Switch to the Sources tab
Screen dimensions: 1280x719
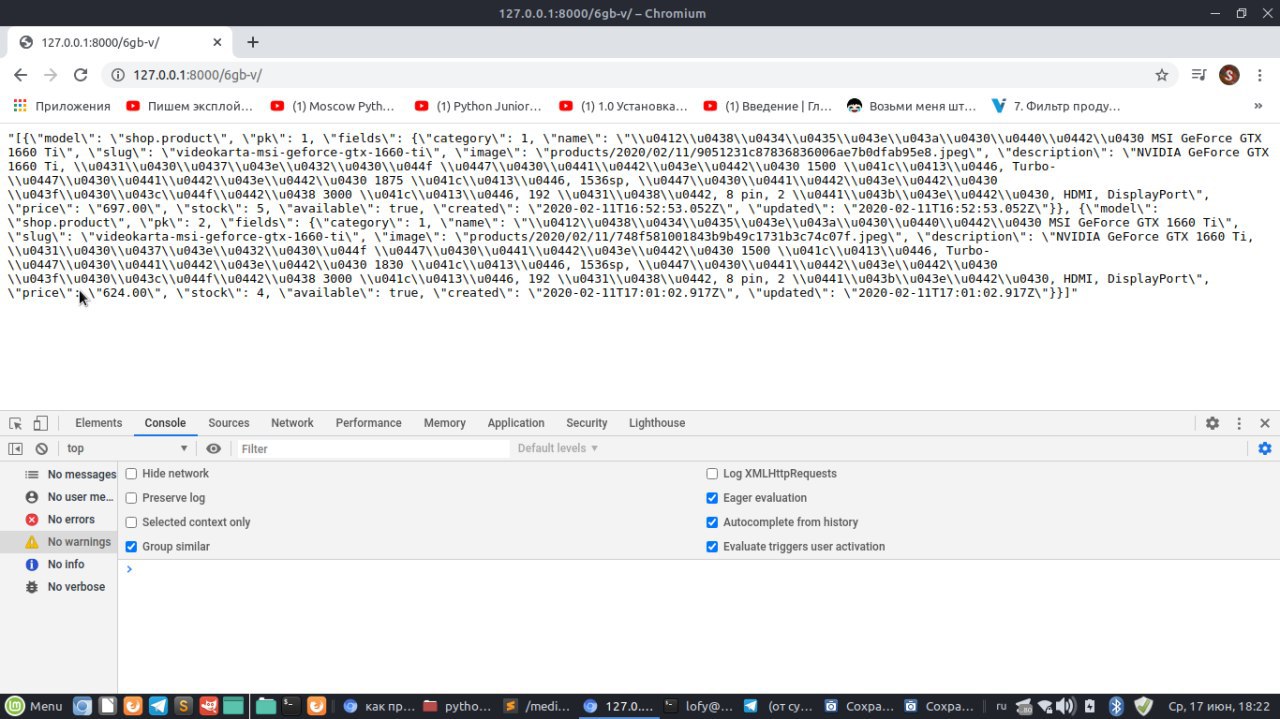[229, 423]
